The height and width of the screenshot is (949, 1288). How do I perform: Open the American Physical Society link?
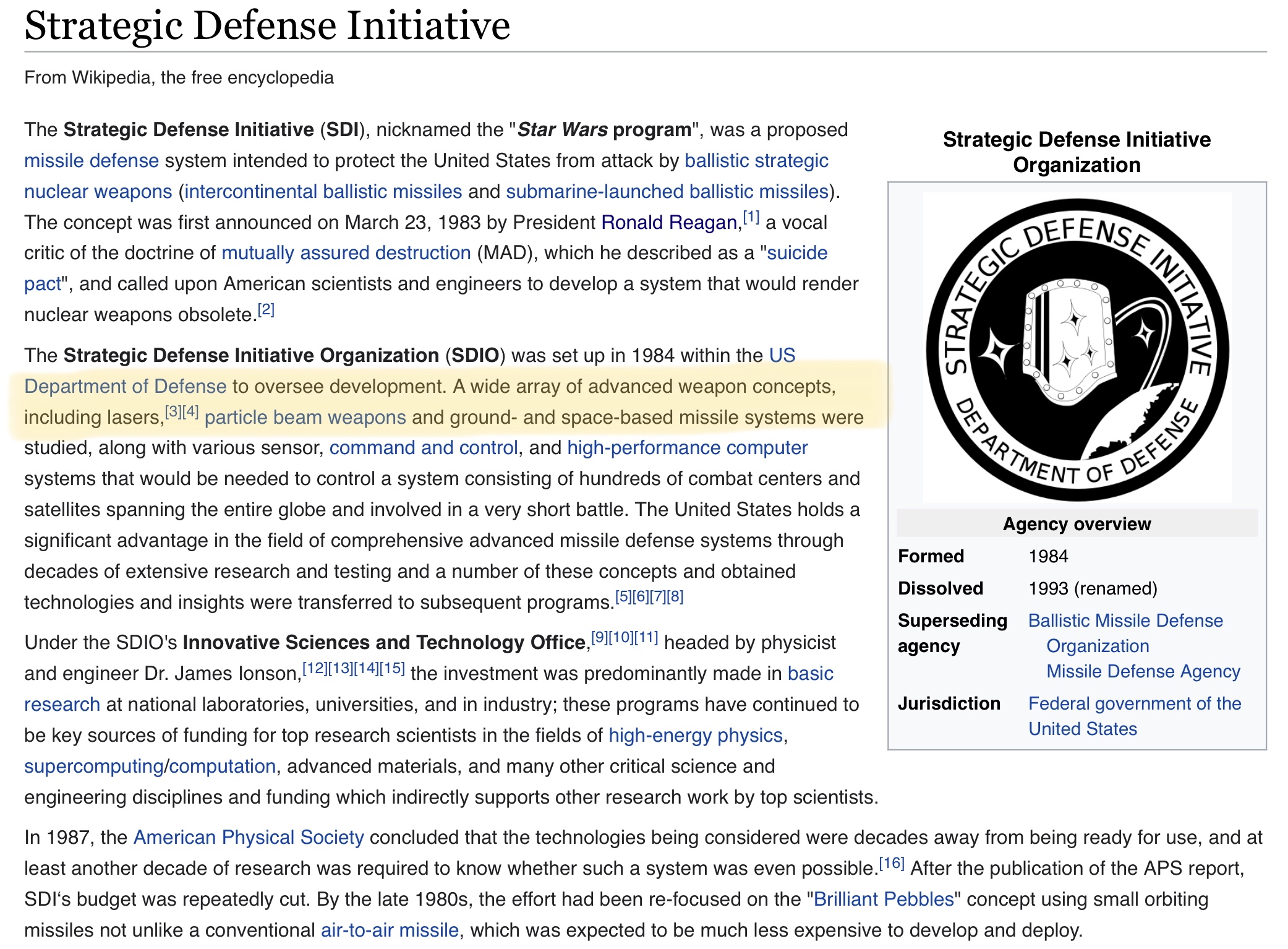[249, 838]
